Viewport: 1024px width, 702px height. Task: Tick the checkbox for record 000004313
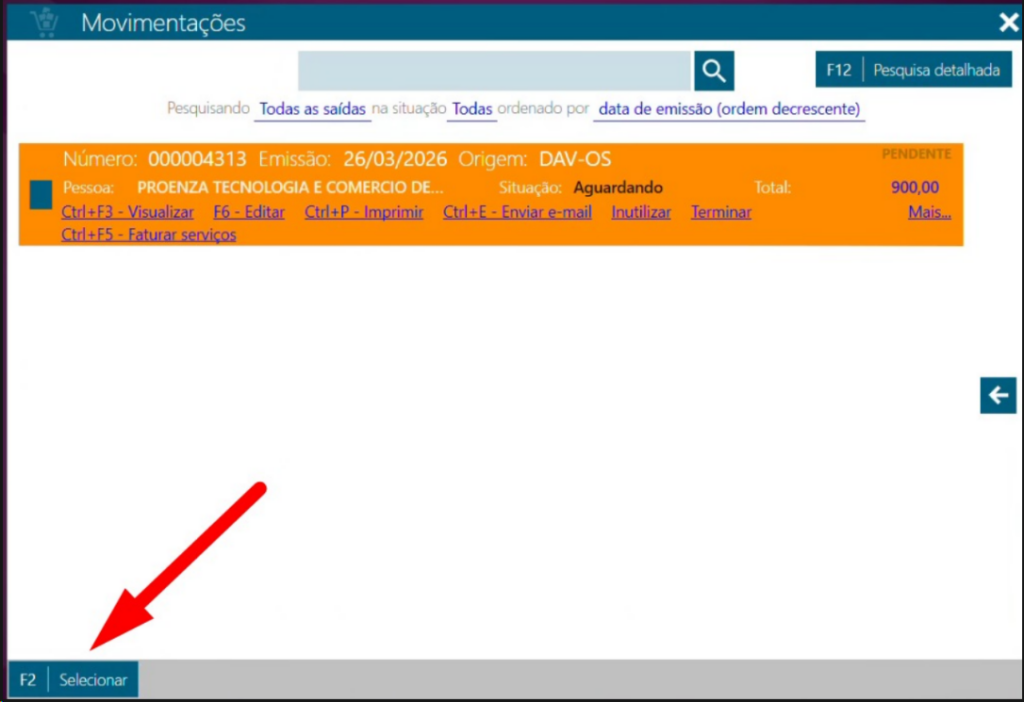(41, 194)
